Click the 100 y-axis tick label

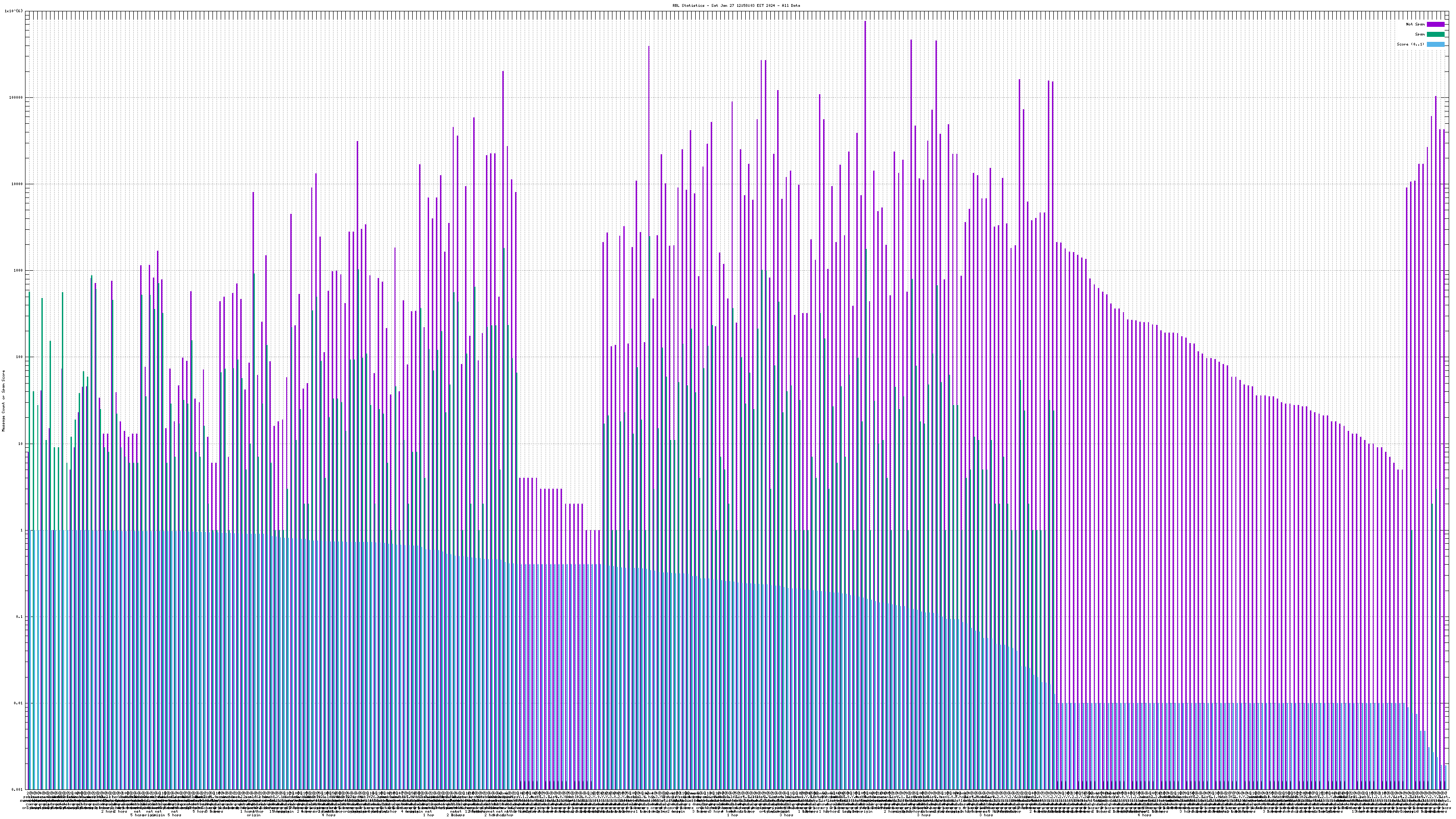tap(20, 357)
